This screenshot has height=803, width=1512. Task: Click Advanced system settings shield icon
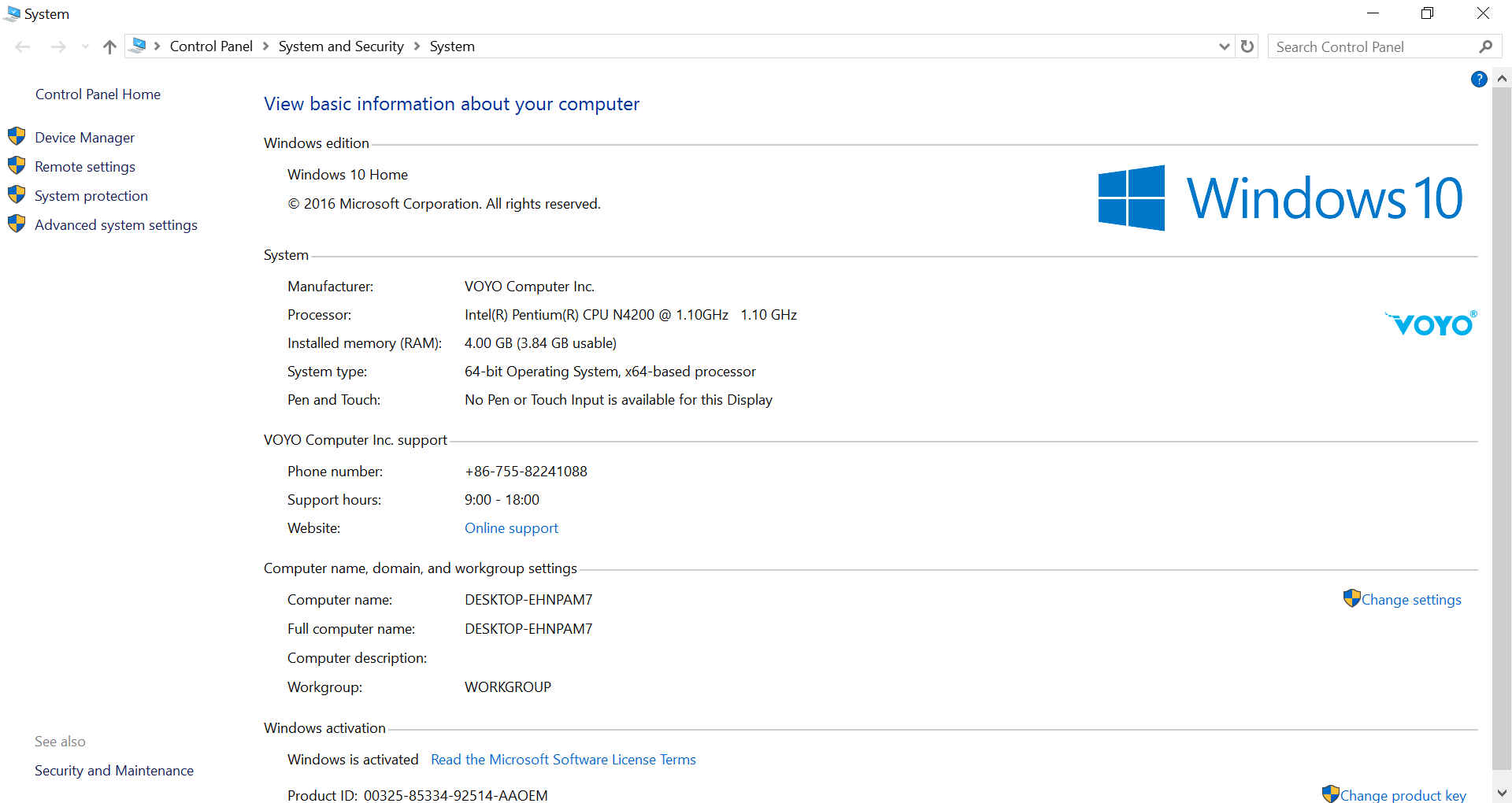pos(17,224)
